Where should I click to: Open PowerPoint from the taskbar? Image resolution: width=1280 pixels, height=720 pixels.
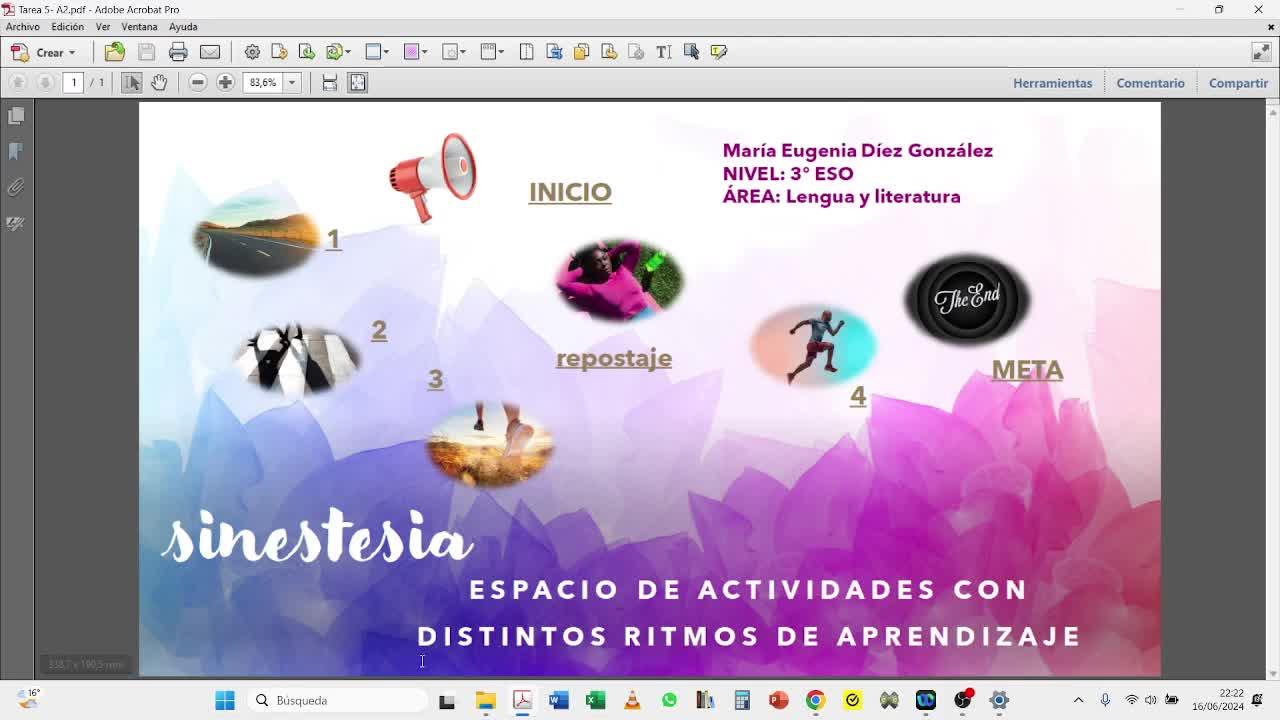779,701
